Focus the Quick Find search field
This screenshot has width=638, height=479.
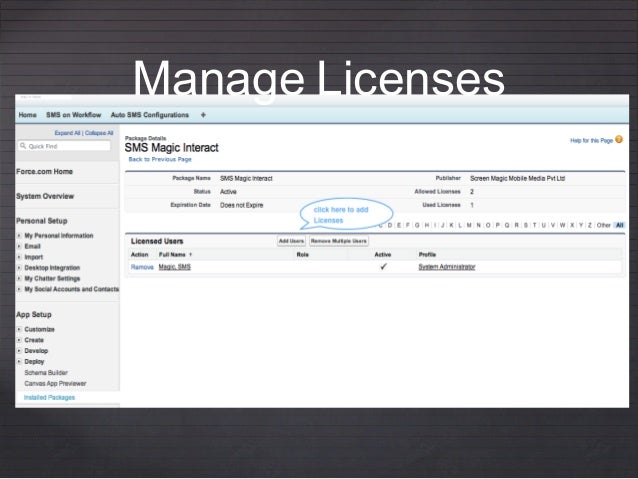[x=64, y=146]
